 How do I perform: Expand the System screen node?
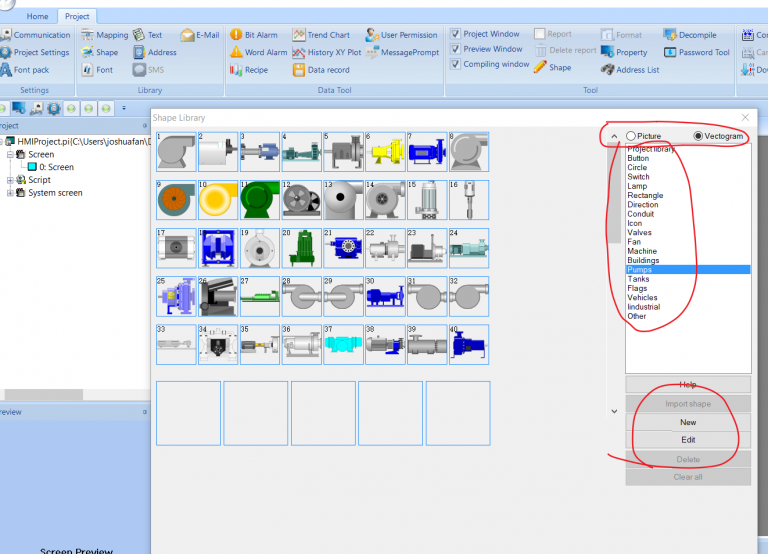click(x=10, y=193)
